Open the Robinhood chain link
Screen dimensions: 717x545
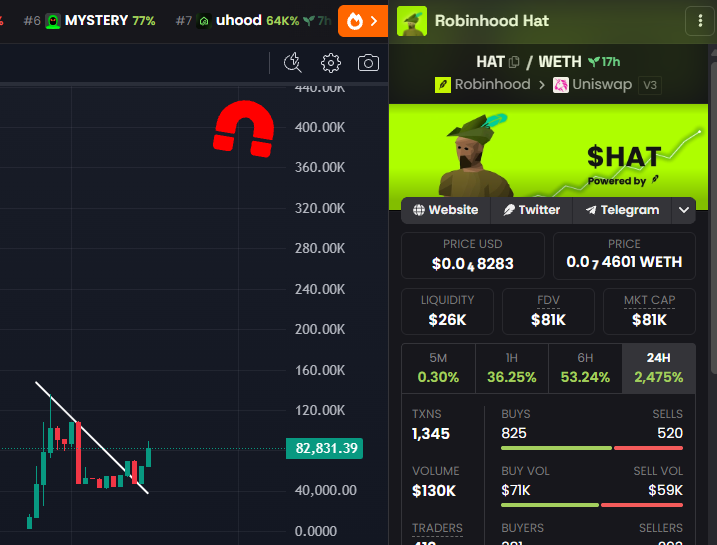pyautogui.click(x=483, y=85)
